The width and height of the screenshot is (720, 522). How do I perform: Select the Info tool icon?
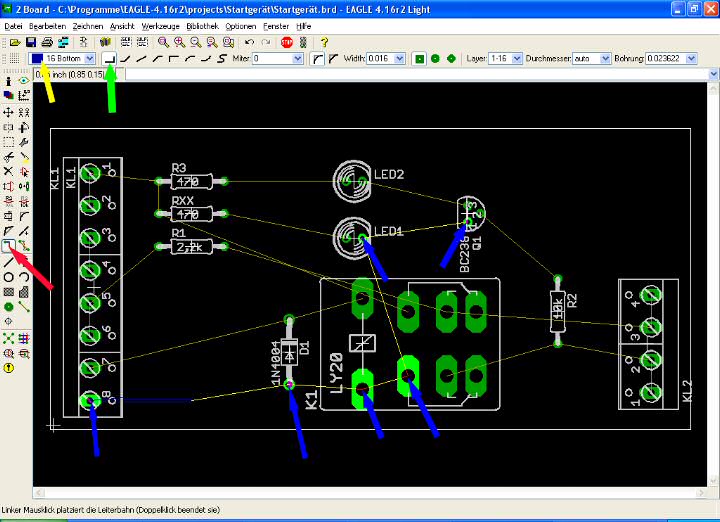[8, 80]
